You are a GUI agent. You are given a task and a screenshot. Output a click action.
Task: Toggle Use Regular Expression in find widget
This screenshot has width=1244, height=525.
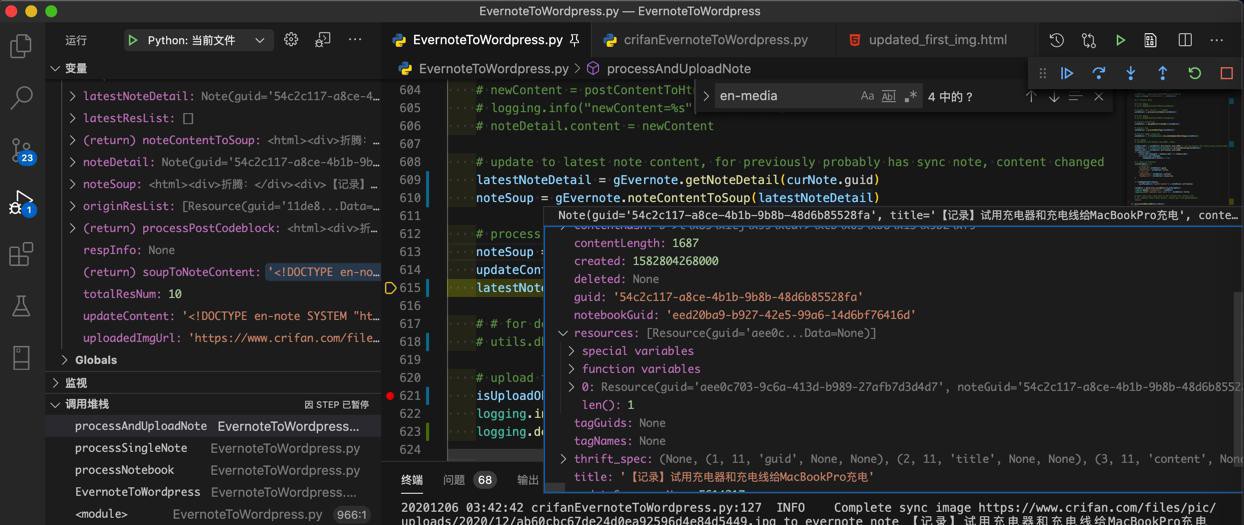910,97
